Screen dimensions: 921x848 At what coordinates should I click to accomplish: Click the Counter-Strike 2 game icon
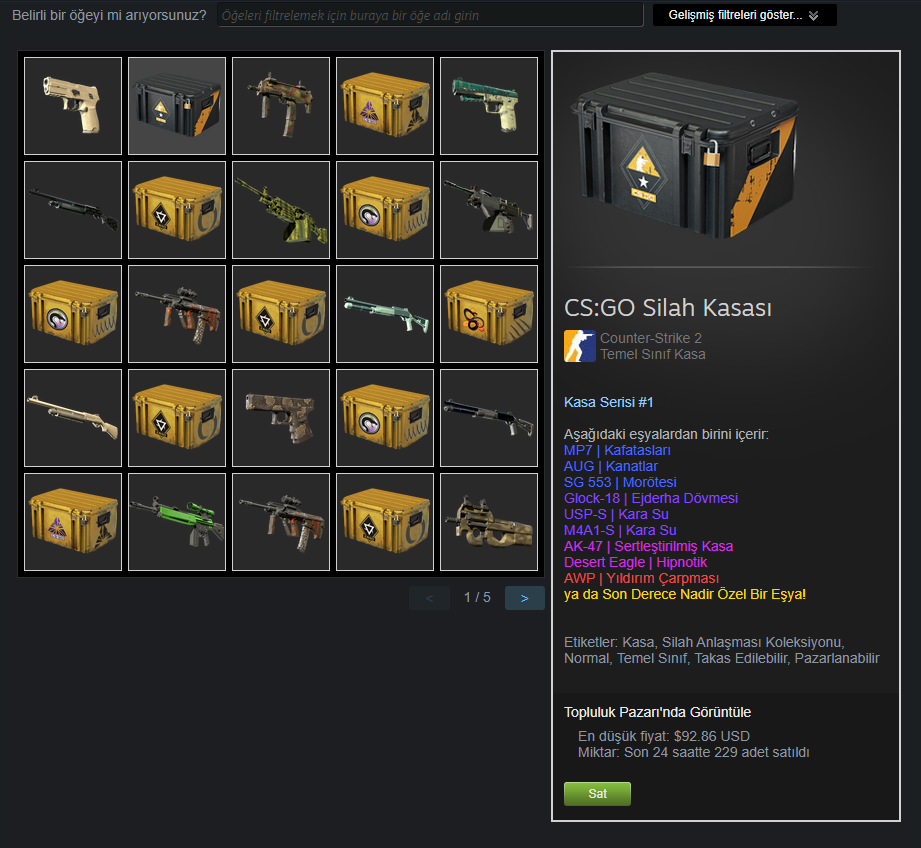(580, 346)
